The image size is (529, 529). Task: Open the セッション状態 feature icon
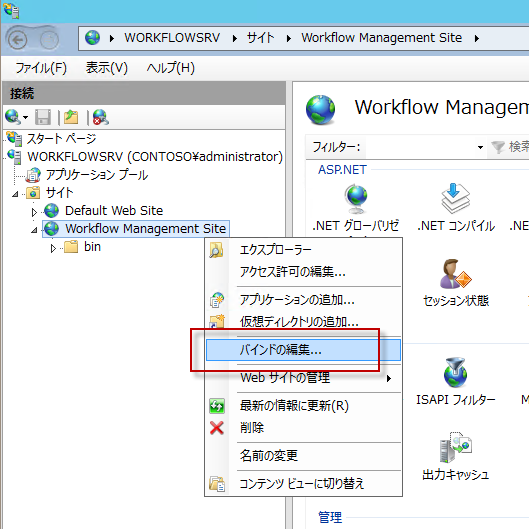point(455,274)
